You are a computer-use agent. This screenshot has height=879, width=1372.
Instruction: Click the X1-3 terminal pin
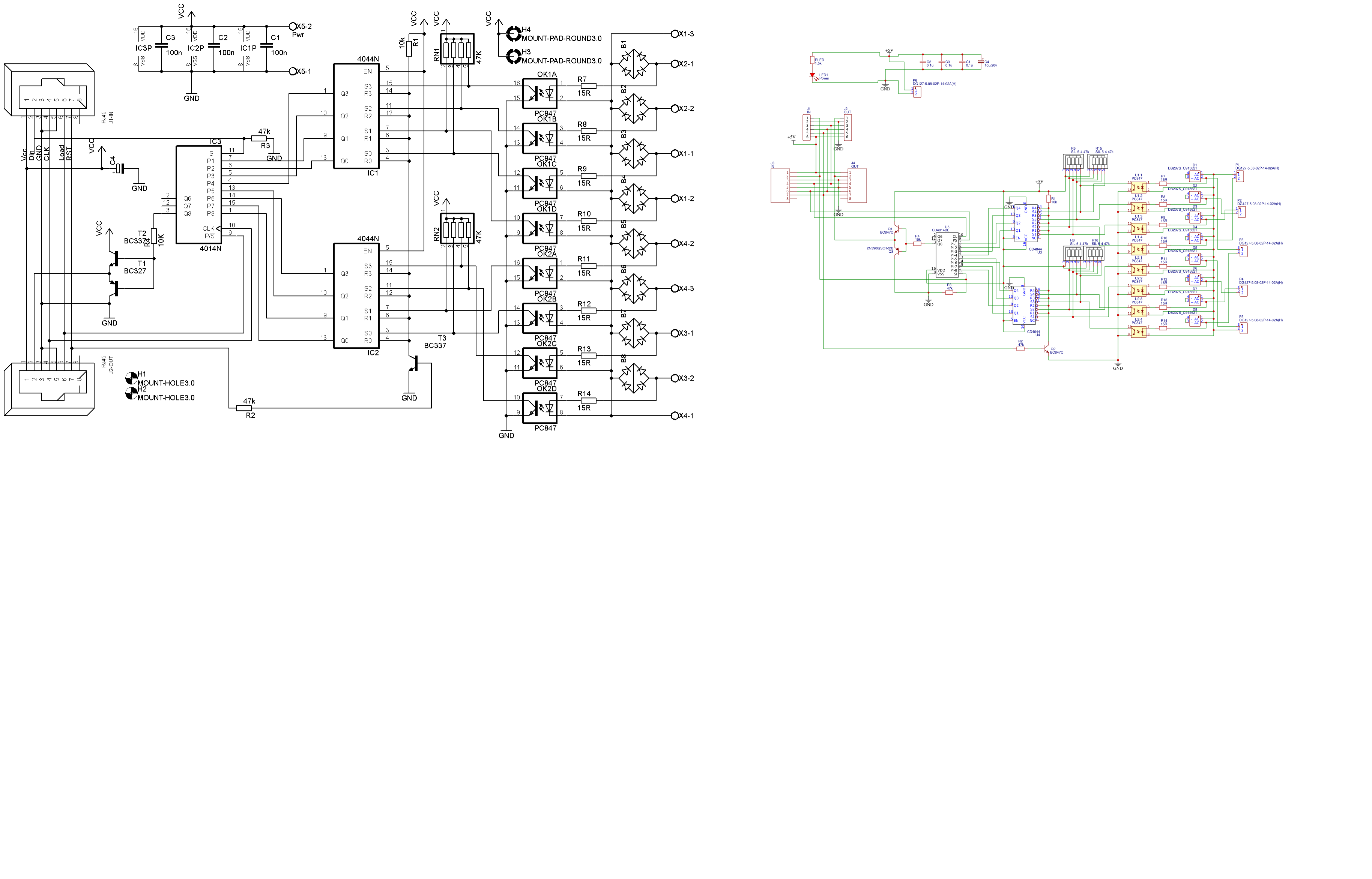click(674, 34)
